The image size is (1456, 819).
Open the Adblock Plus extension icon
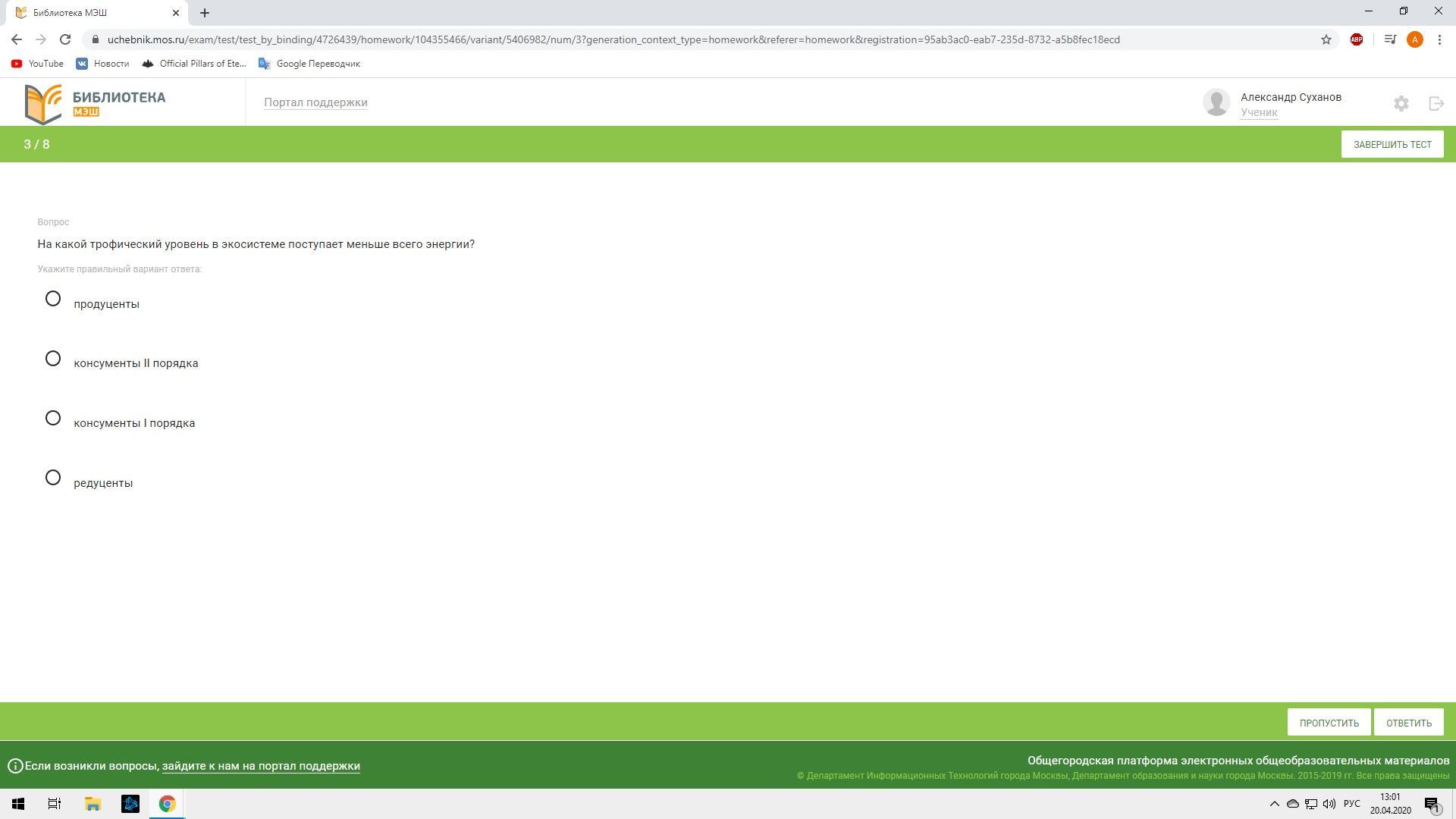point(1356,39)
